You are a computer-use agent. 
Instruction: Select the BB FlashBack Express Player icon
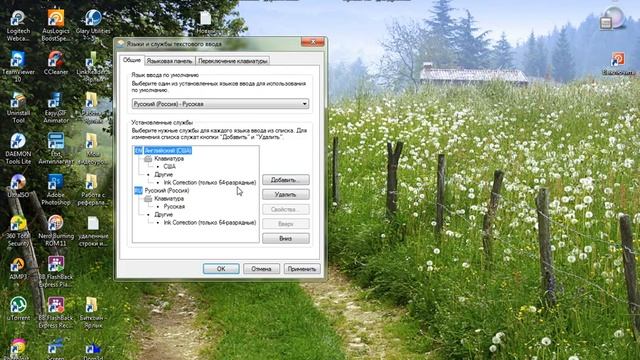(56, 272)
